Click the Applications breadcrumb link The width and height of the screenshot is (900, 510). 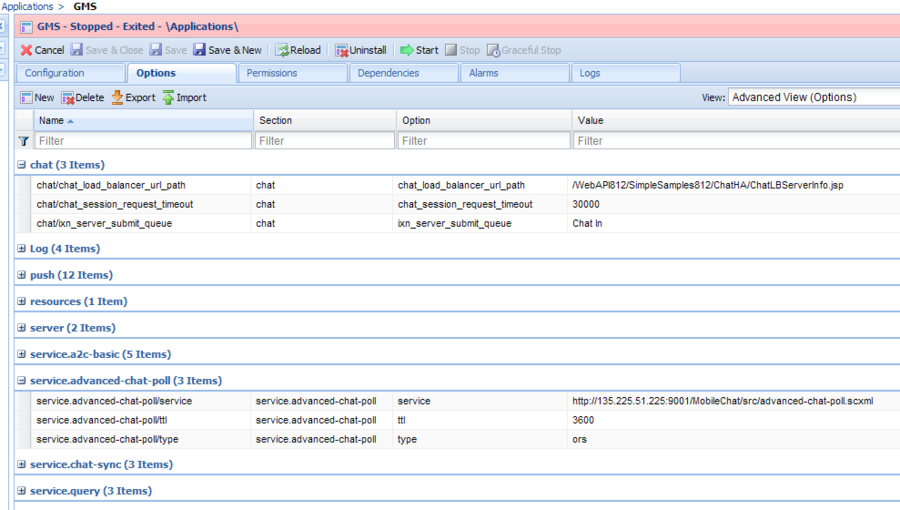27,7
